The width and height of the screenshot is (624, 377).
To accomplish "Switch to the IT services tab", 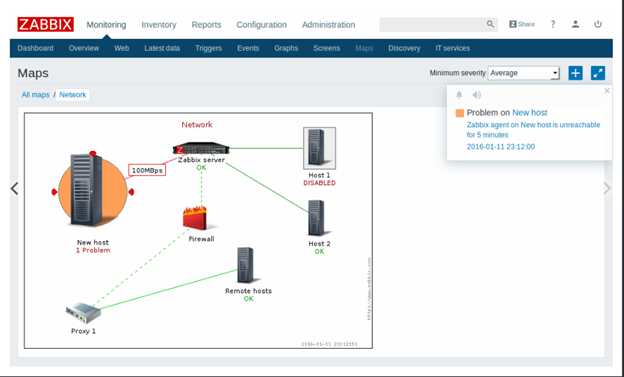I will coord(452,48).
